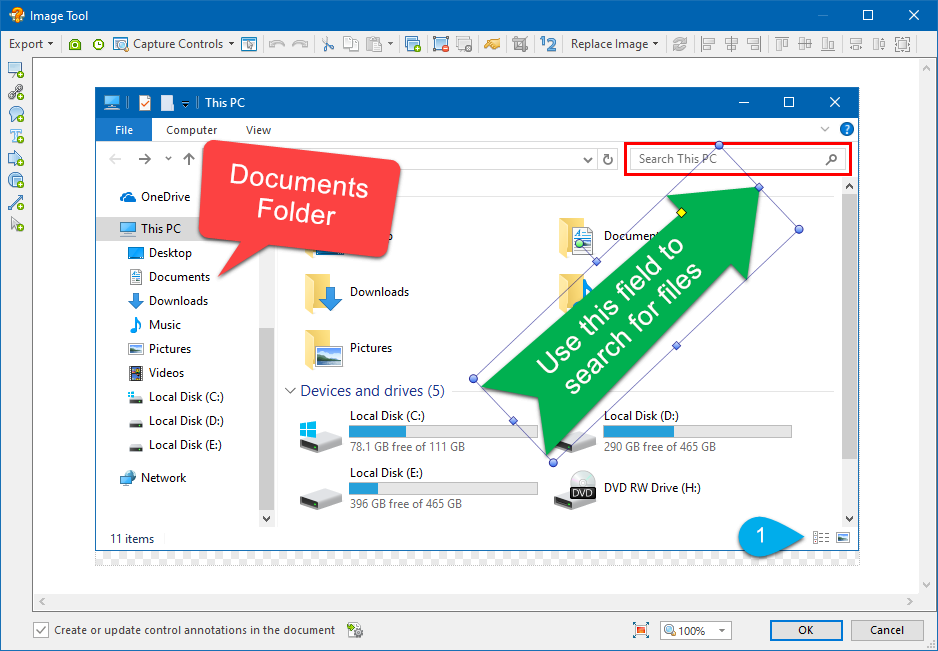938x651 pixels.
Task: Click the Copy icon in toolbar
Action: point(351,44)
